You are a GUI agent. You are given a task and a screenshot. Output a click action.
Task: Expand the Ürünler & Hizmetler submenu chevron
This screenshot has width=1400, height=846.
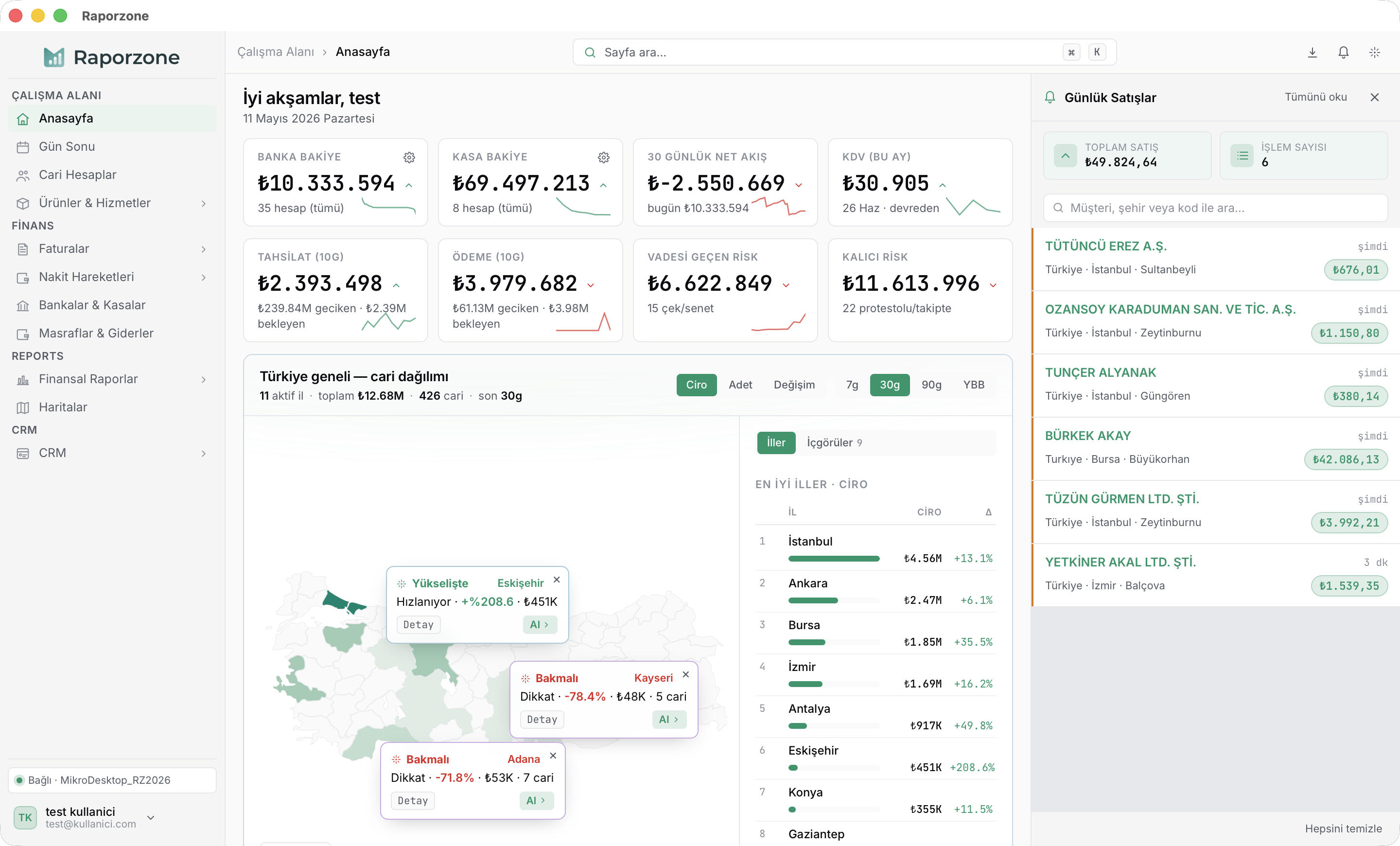[203, 203]
